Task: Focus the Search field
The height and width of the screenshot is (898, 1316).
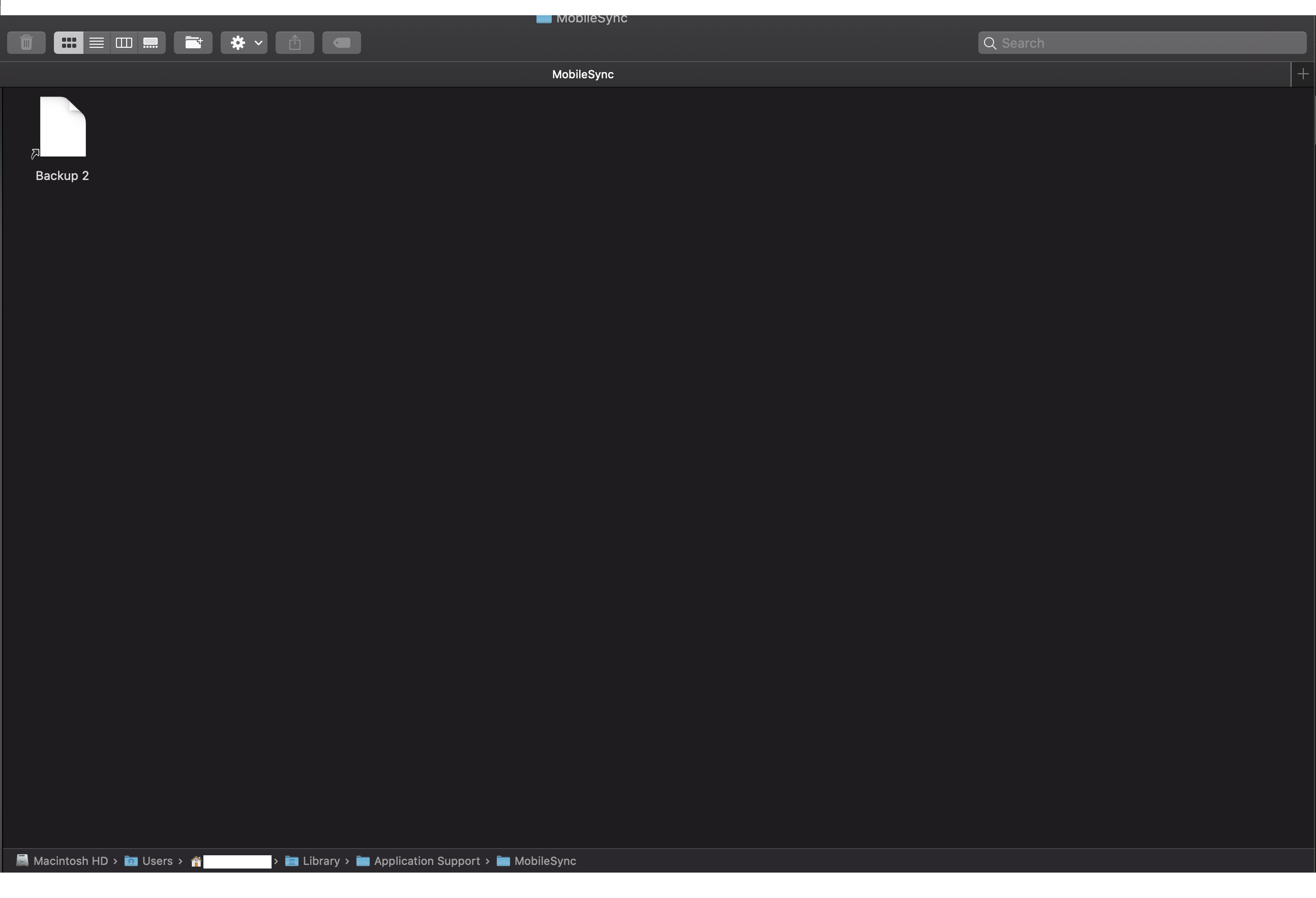Action: click(x=1150, y=43)
